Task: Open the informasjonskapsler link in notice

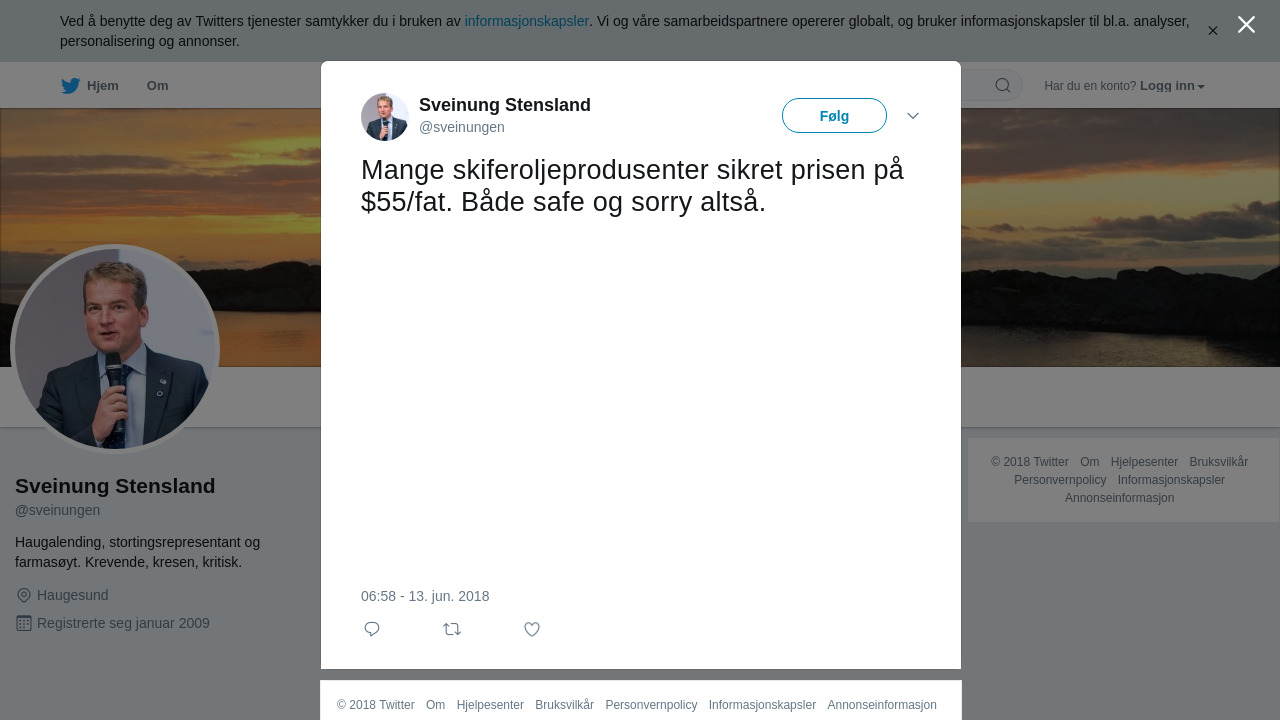Action: click(527, 21)
